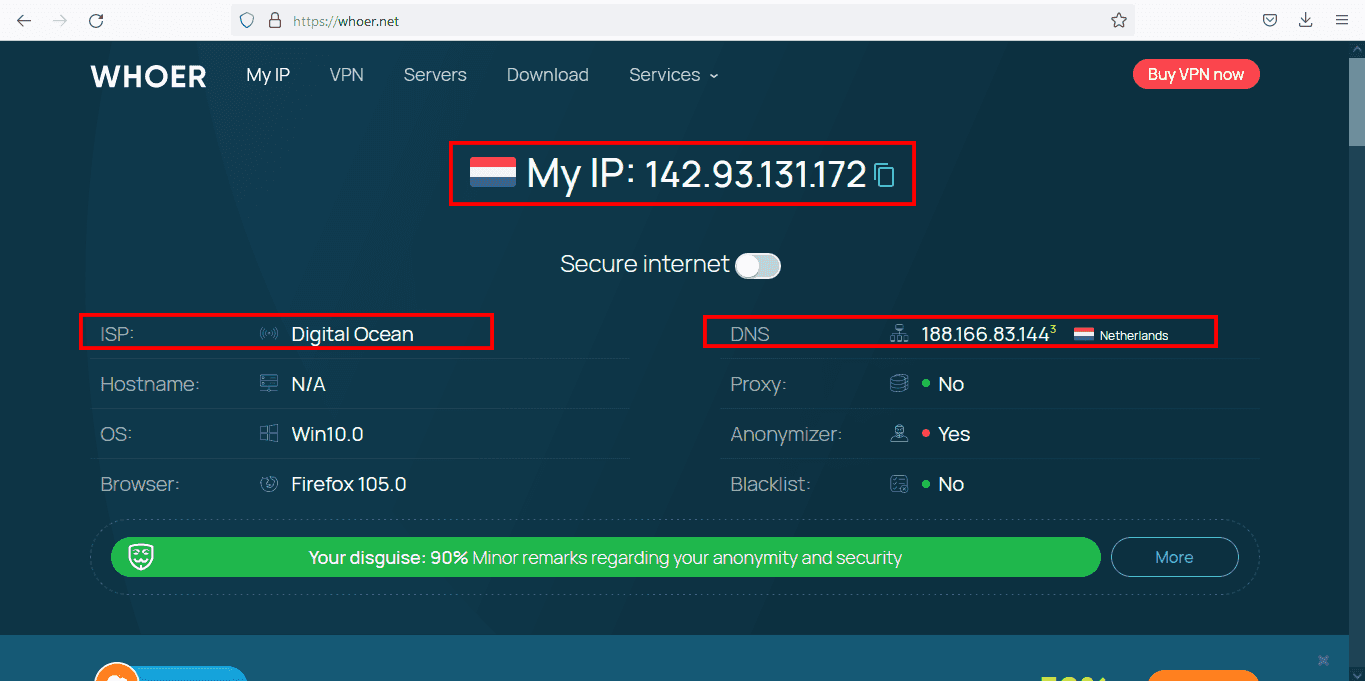
Task: Dismiss the bottom banner close icon
Action: tap(1323, 660)
